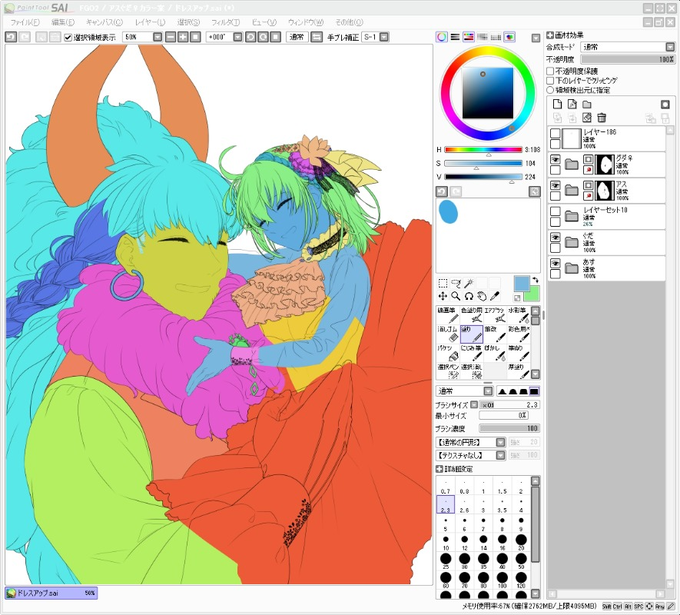Create a new normal layer
Screen dimensions: 680x615
point(558,104)
